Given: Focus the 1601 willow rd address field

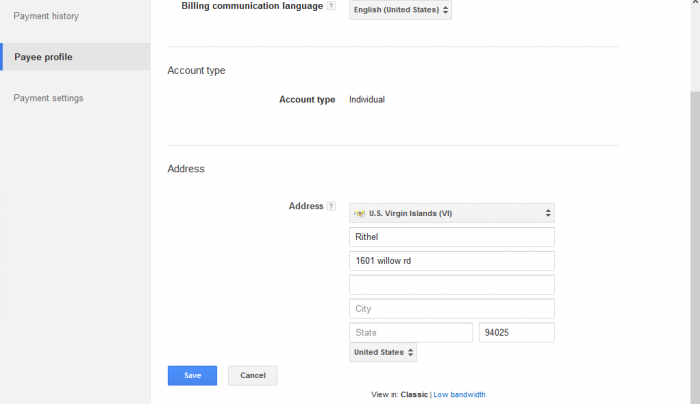Looking at the screenshot, I should pos(451,261).
